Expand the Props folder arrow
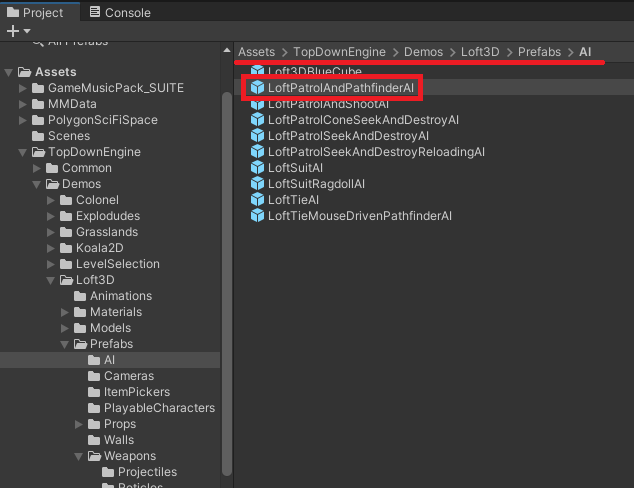The image size is (634, 488). [x=79, y=424]
